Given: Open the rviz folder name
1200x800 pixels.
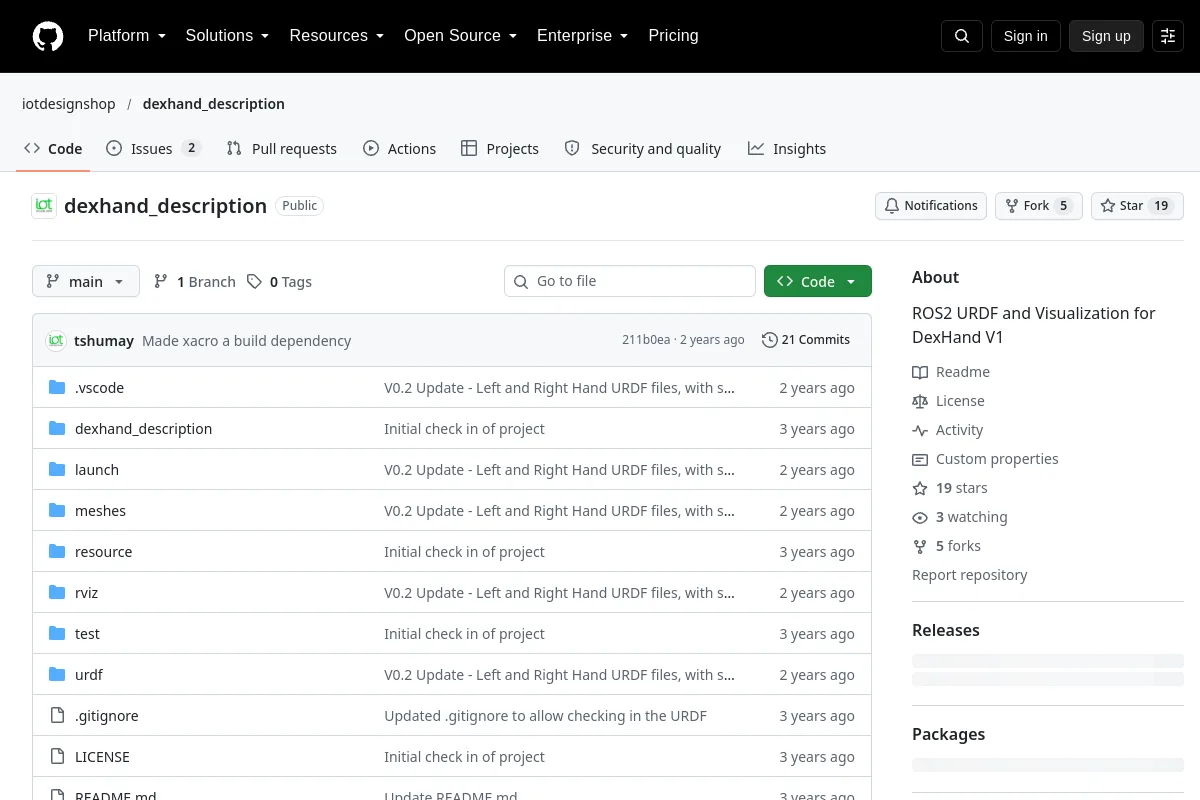Looking at the screenshot, I should (86, 593).
